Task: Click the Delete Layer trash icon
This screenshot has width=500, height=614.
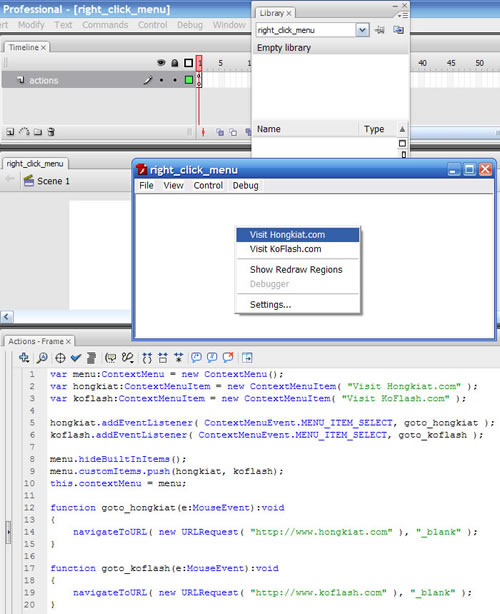Action: click(51, 132)
